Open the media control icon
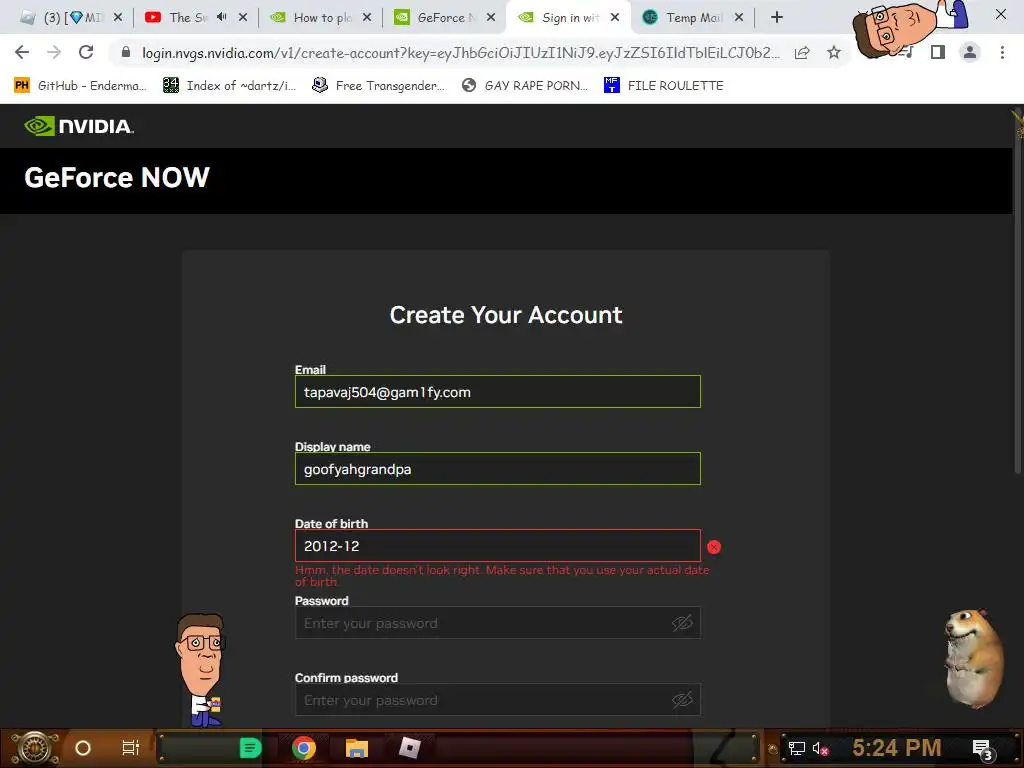Viewport: 1024px width, 768px height. point(906,52)
